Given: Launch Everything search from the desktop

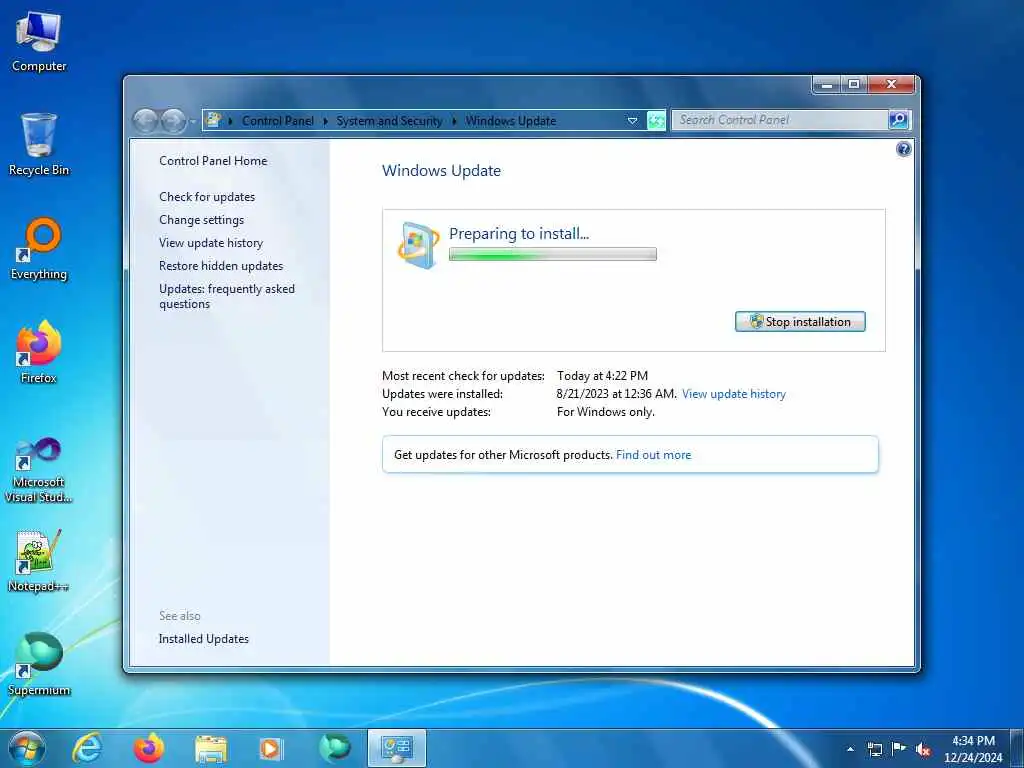Looking at the screenshot, I should (39, 248).
